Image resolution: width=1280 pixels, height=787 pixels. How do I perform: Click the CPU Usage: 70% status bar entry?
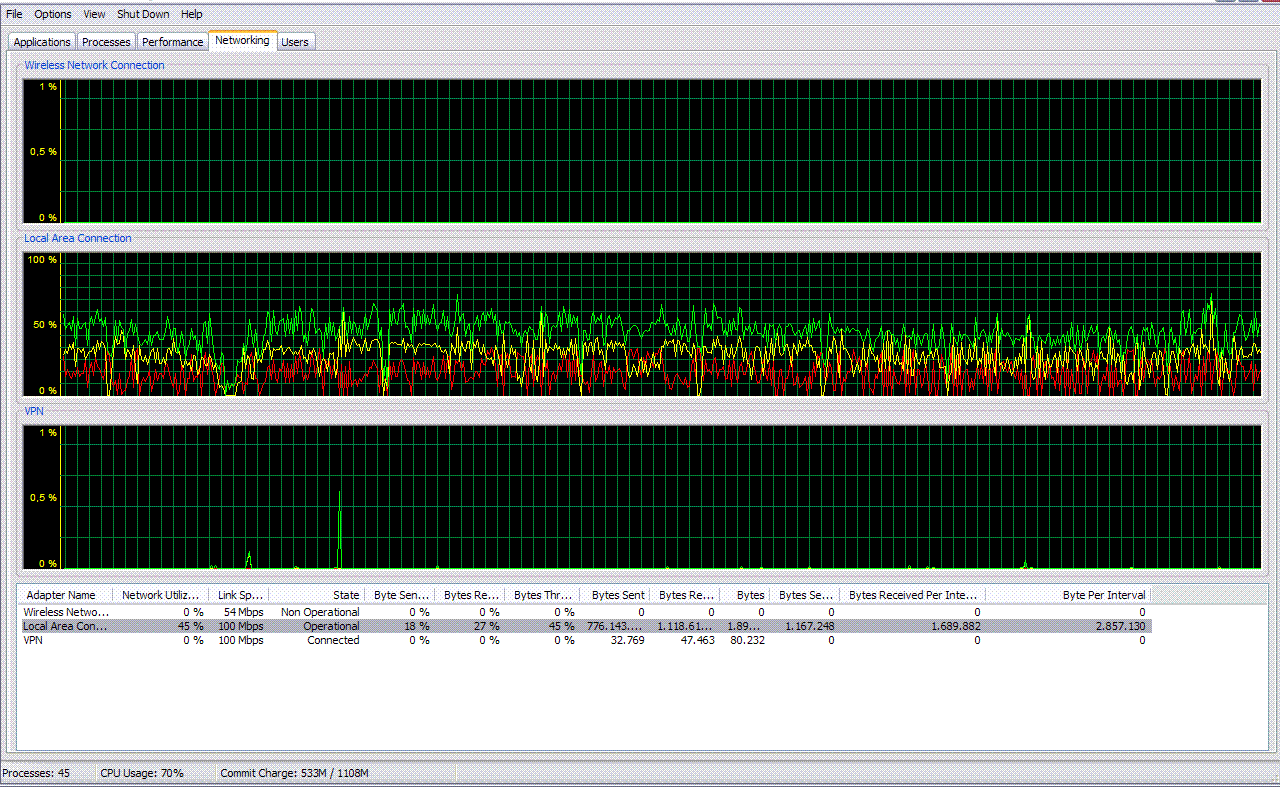pyautogui.click(x=142, y=773)
